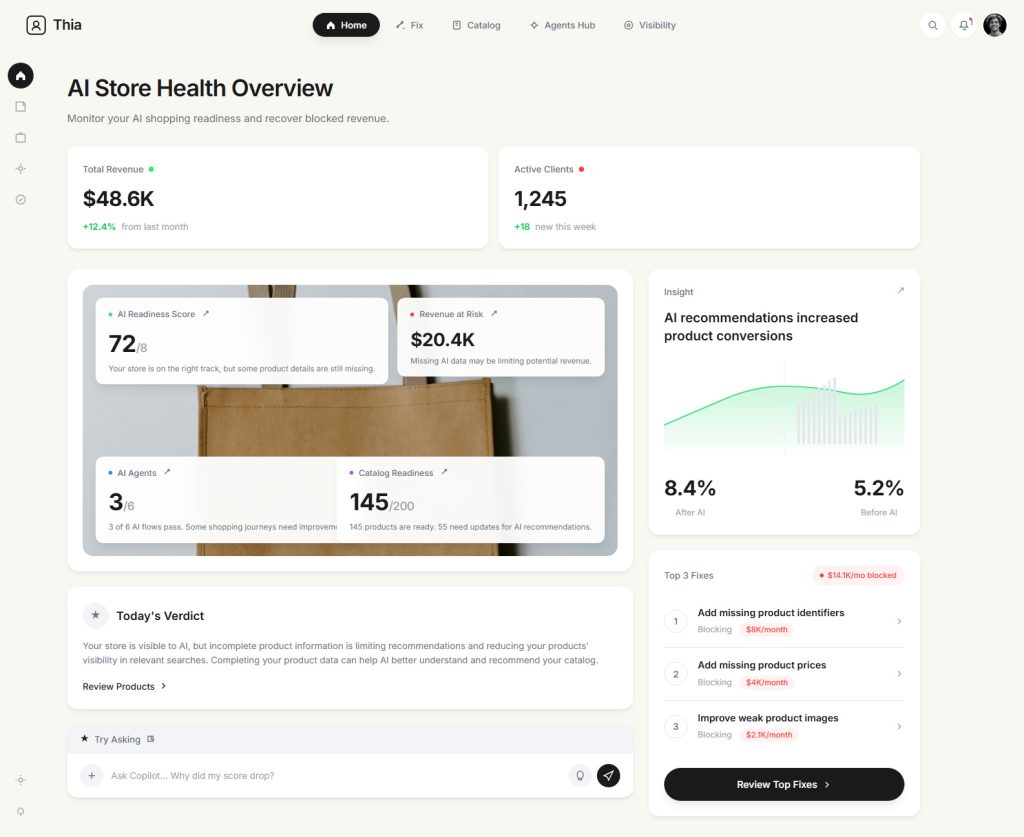The image size is (1024, 837).
Task: Select the catalog bag icon in left sidebar
Action: pyautogui.click(x=20, y=138)
